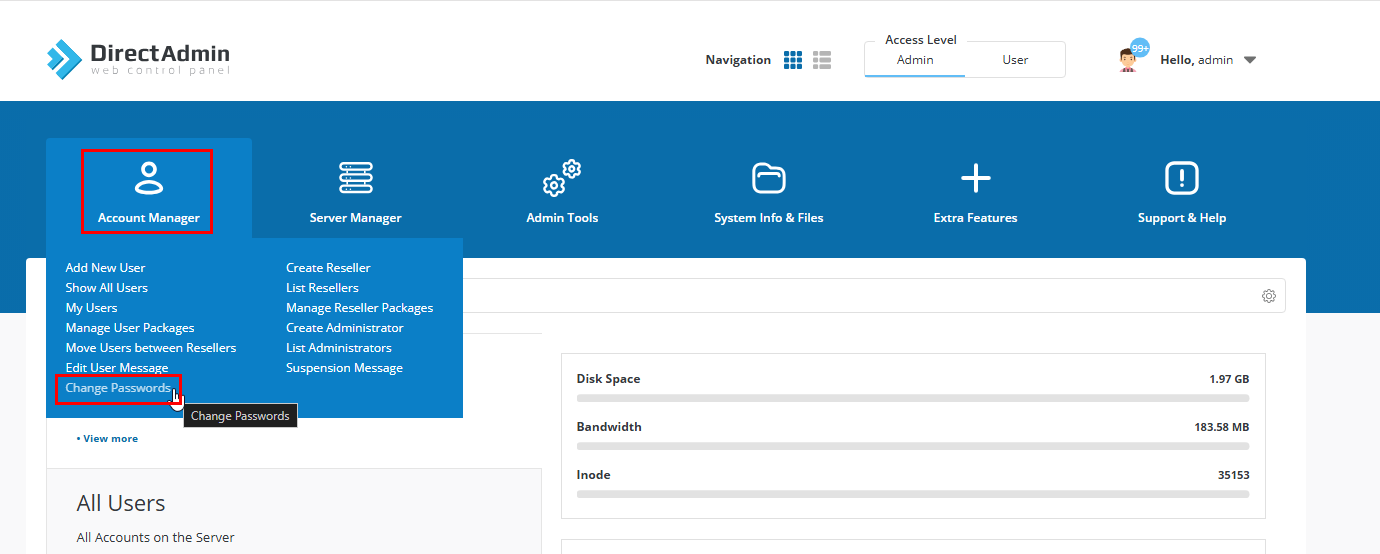Open search bar settings gear
Viewport: 1380px width, 554px height.
click(1269, 296)
